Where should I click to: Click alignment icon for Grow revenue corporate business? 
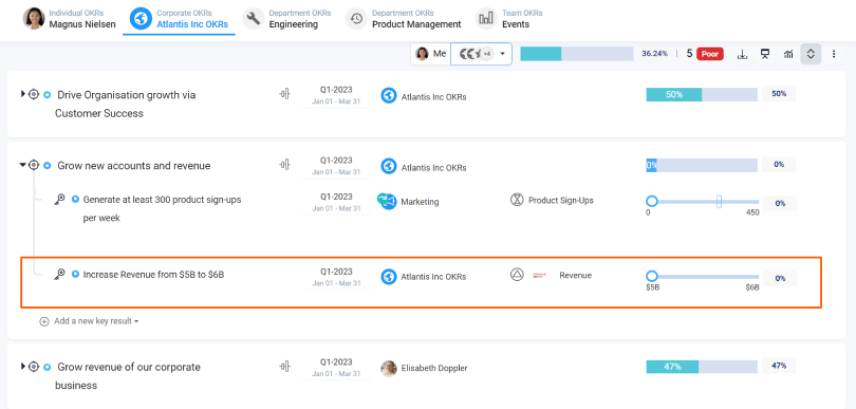(284, 366)
